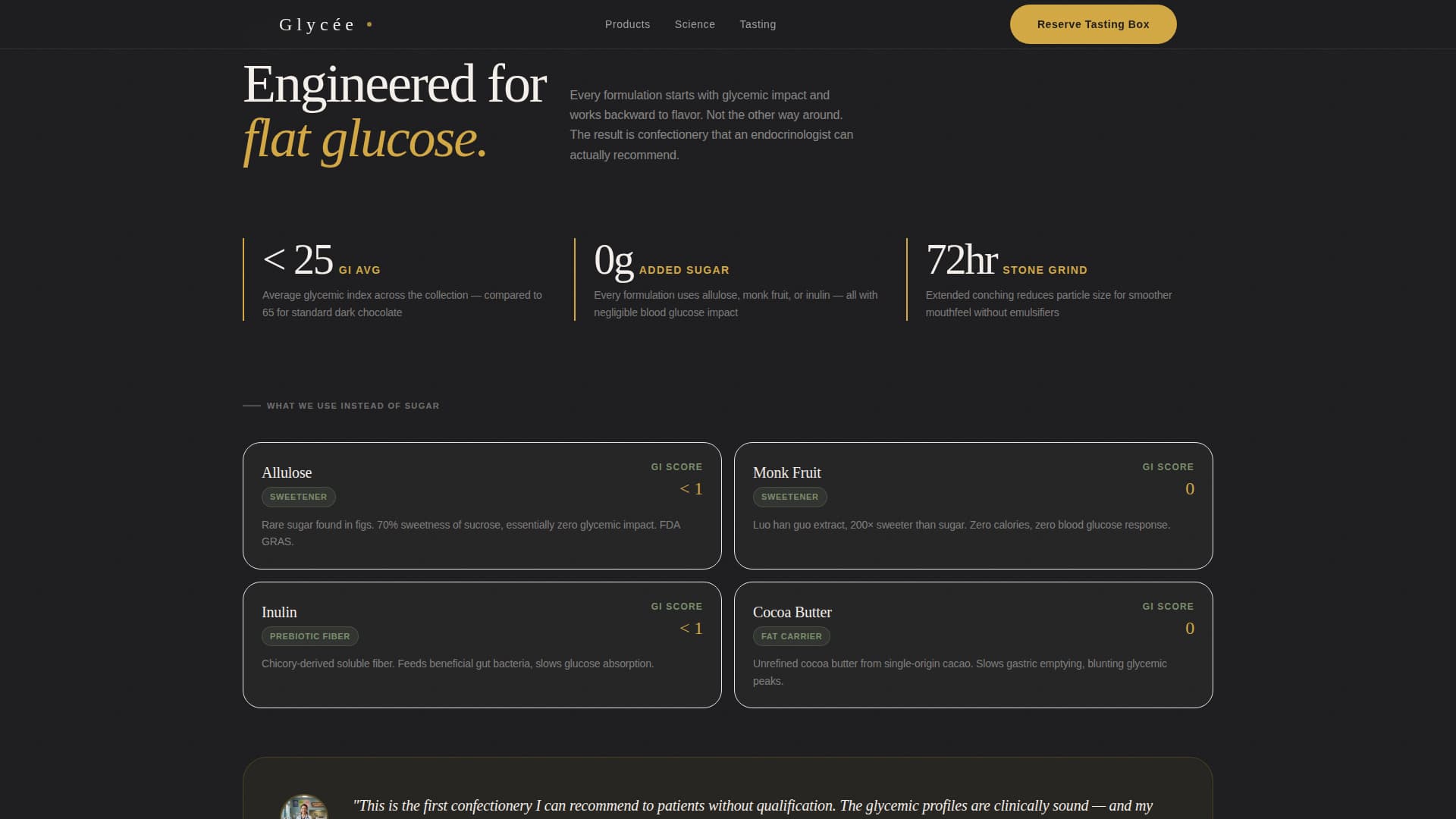
Task: Click the "Average glycemic index across" description
Action: 402,303
